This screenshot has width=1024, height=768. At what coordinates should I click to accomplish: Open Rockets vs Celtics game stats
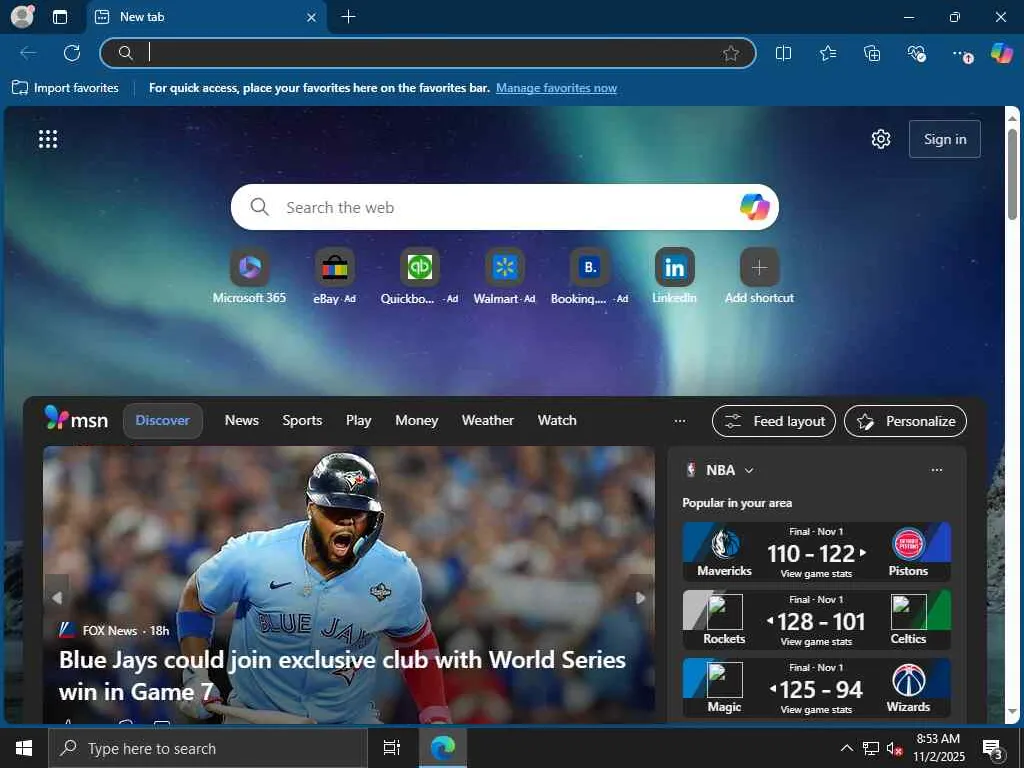[x=816, y=620]
